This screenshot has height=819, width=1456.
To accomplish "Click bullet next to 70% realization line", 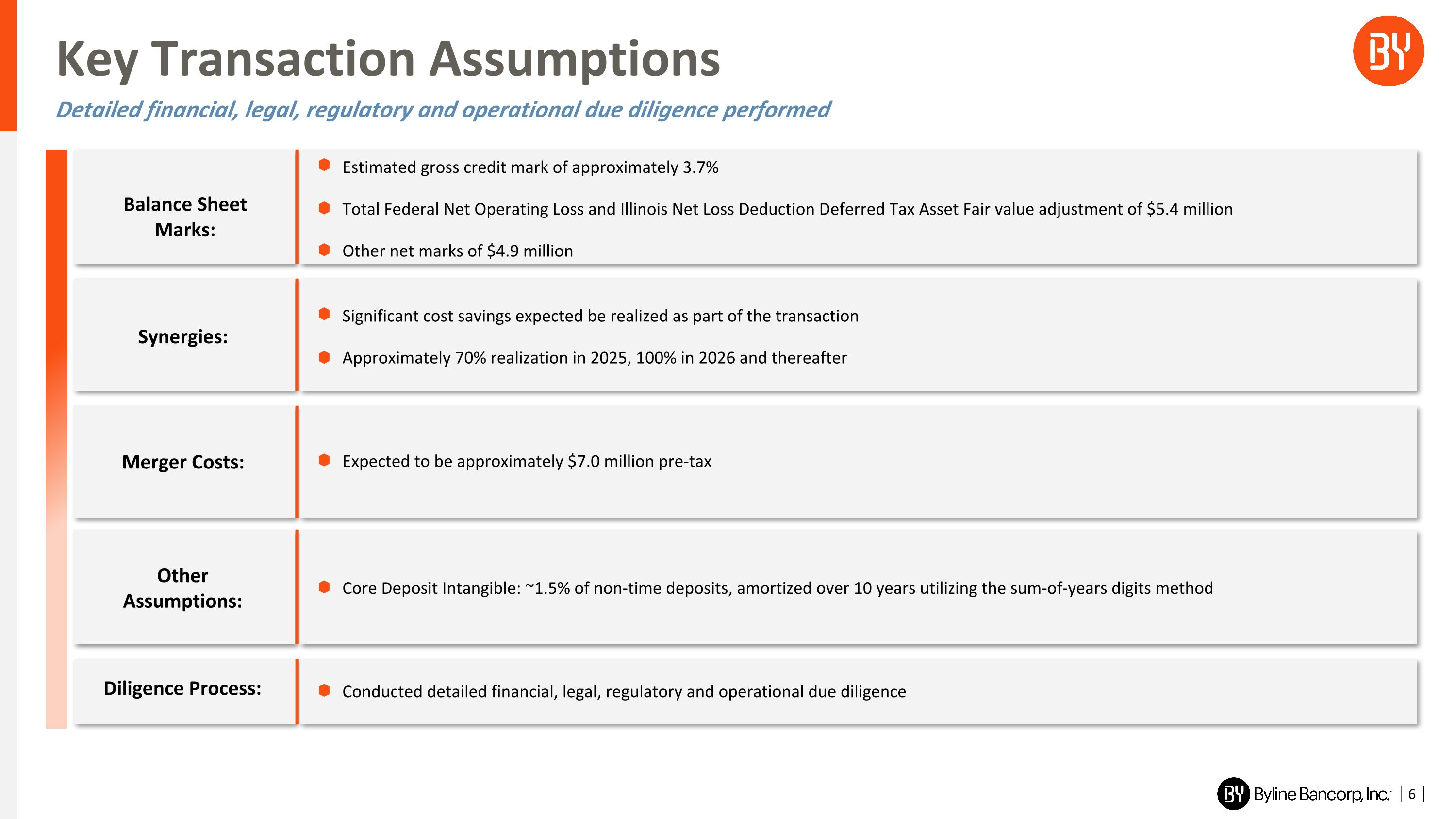I will point(324,357).
